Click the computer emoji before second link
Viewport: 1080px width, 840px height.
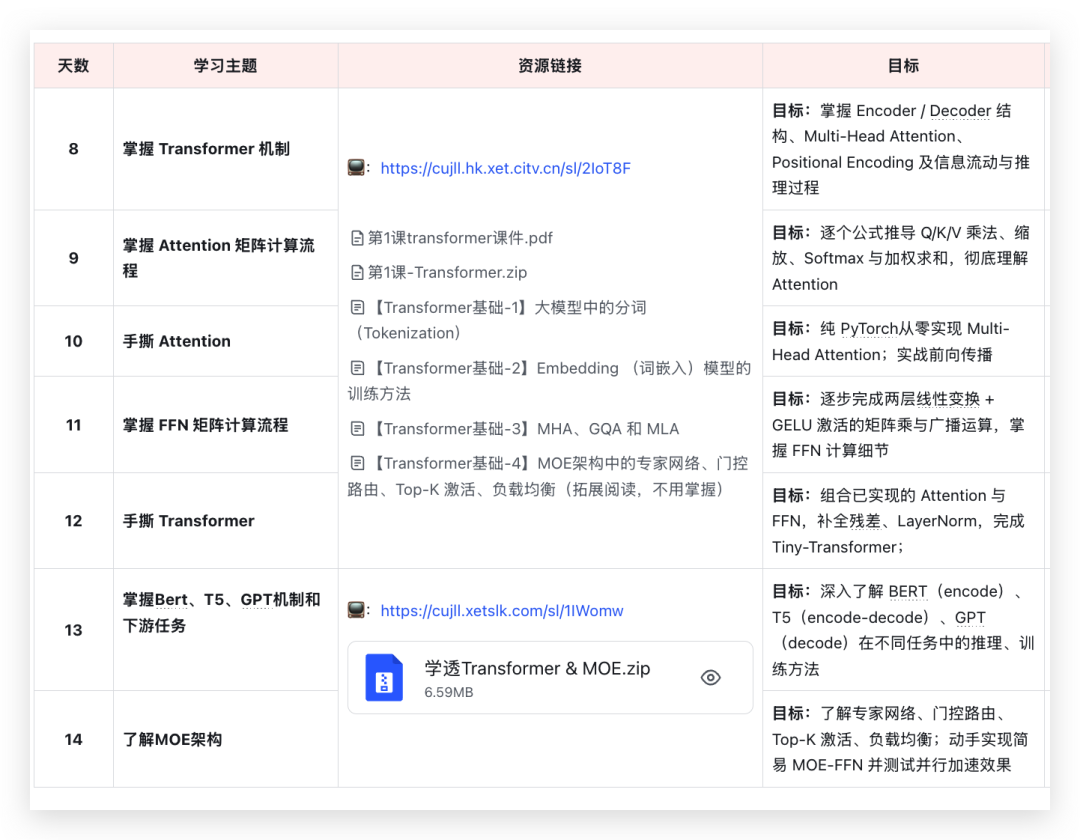coord(356,610)
